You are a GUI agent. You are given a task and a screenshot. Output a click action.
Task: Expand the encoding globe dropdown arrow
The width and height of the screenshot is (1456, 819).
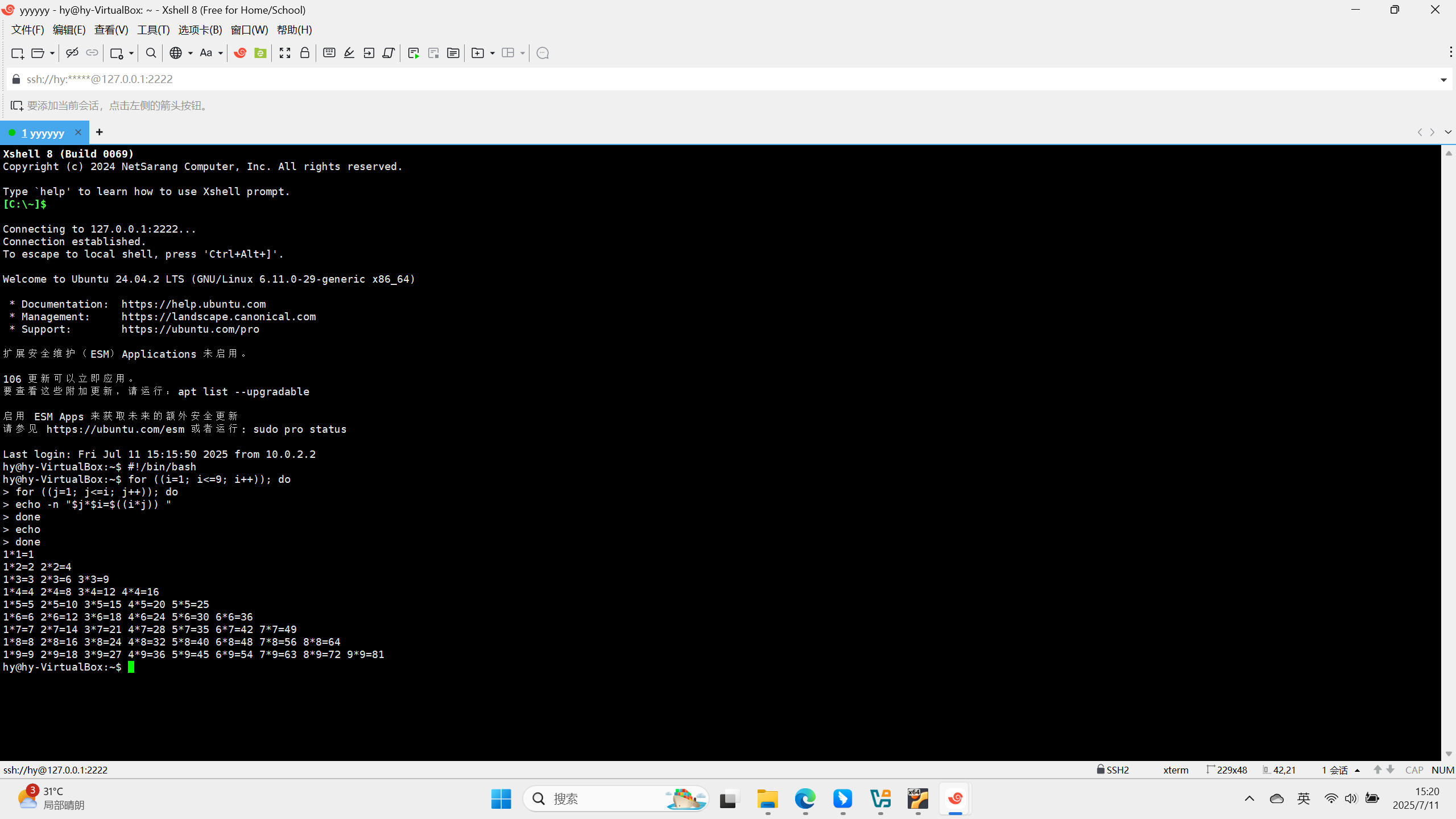point(191,53)
